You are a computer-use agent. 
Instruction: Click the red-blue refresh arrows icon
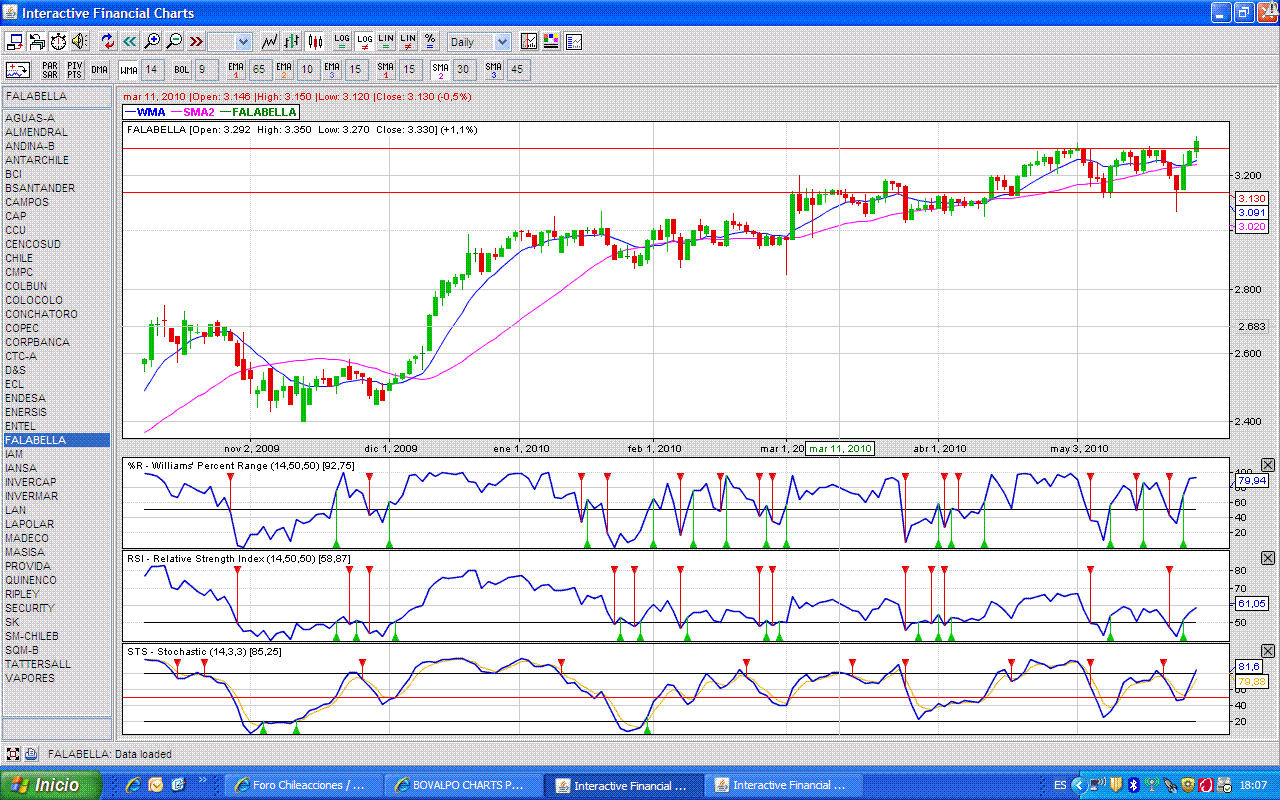tap(108, 42)
